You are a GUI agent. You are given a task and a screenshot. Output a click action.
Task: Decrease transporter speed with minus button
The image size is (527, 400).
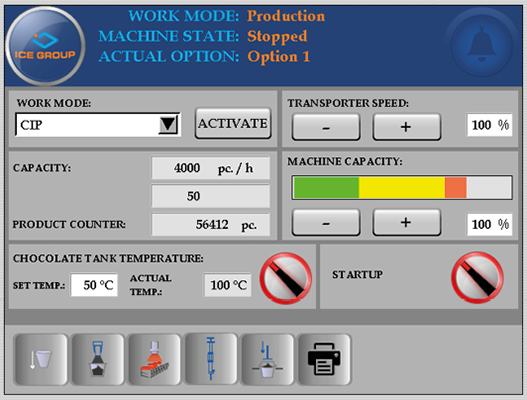(x=326, y=127)
